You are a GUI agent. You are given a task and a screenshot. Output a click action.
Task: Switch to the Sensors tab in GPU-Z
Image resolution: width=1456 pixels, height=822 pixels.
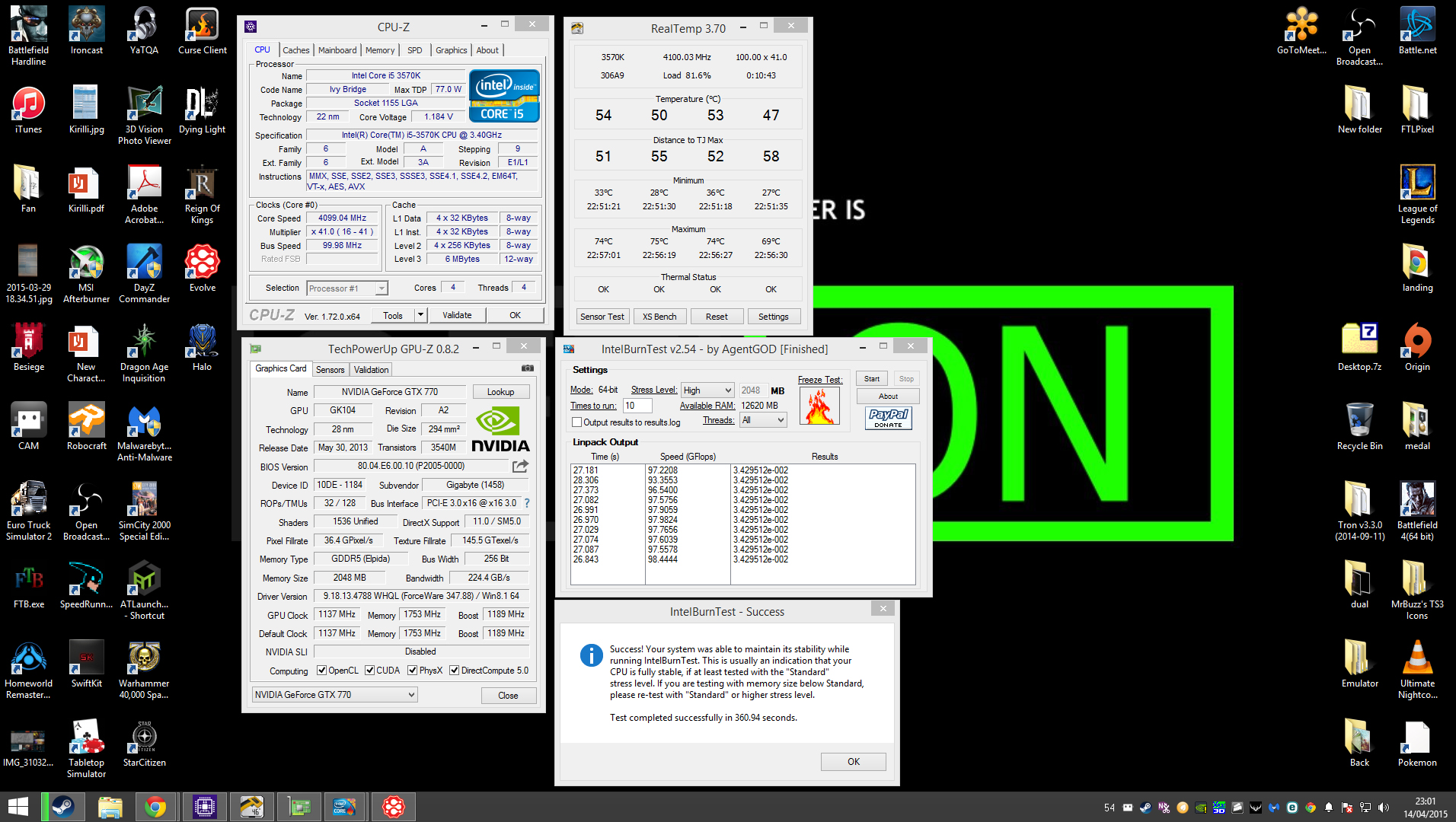coord(330,370)
